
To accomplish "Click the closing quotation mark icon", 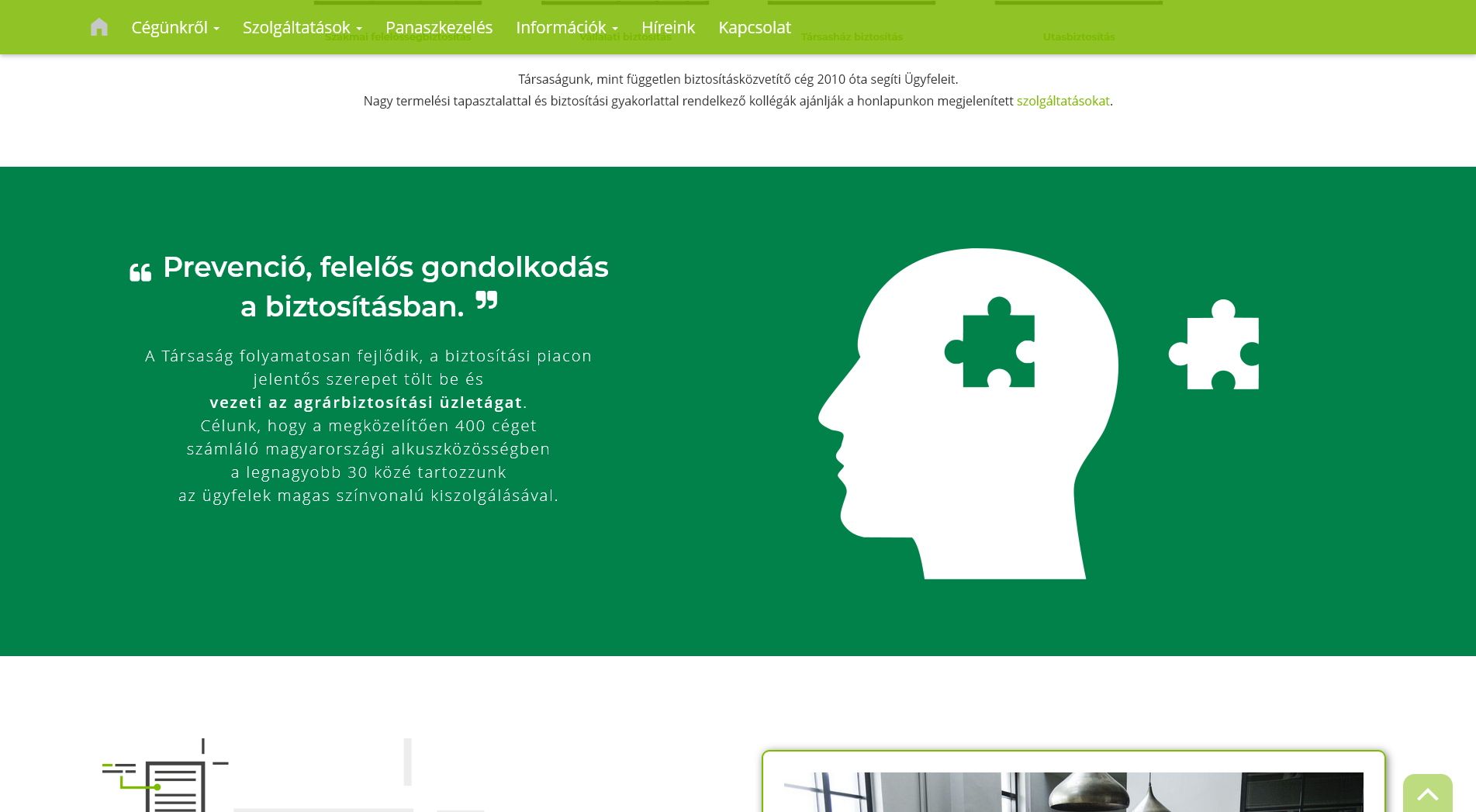I will (x=486, y=300).
